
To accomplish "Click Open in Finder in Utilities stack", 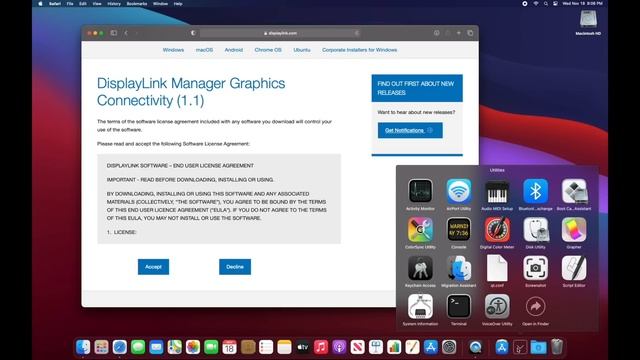I will click(x=535, y=306).
